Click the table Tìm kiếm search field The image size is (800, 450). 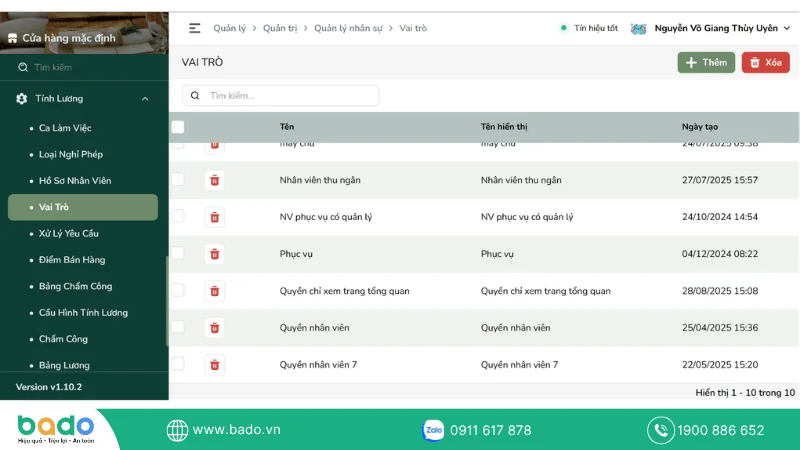(281, 95)
